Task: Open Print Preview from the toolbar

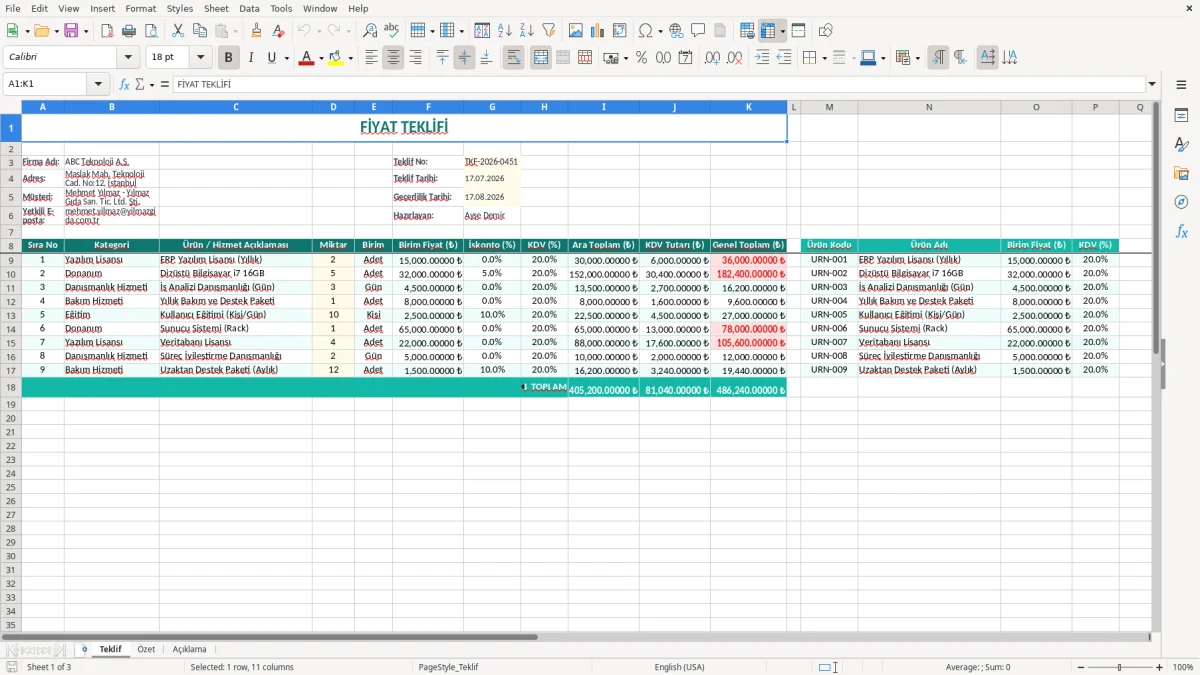Action: [151, 31]
